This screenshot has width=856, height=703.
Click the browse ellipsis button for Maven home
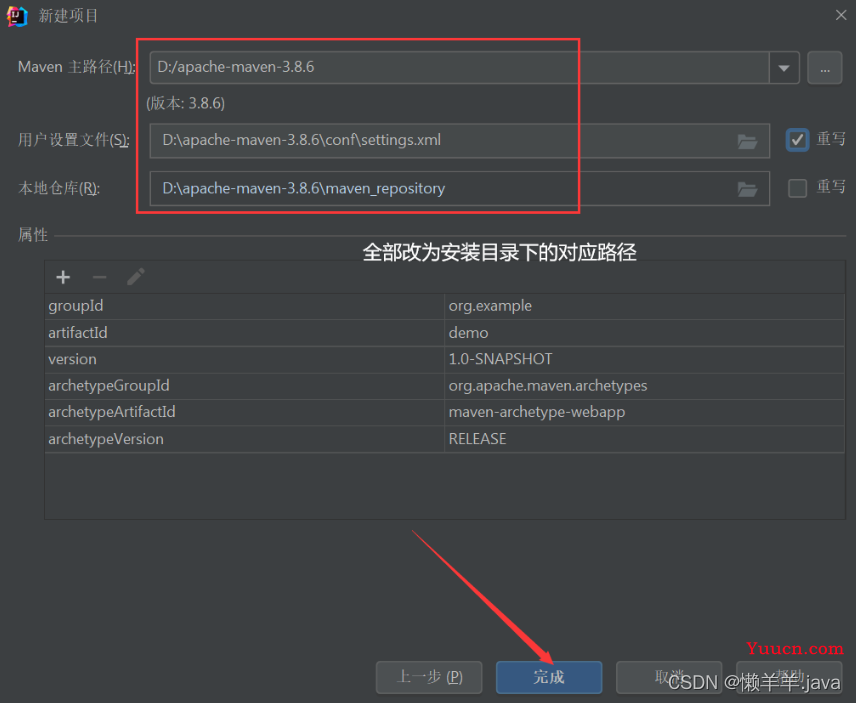click(824, 68)
